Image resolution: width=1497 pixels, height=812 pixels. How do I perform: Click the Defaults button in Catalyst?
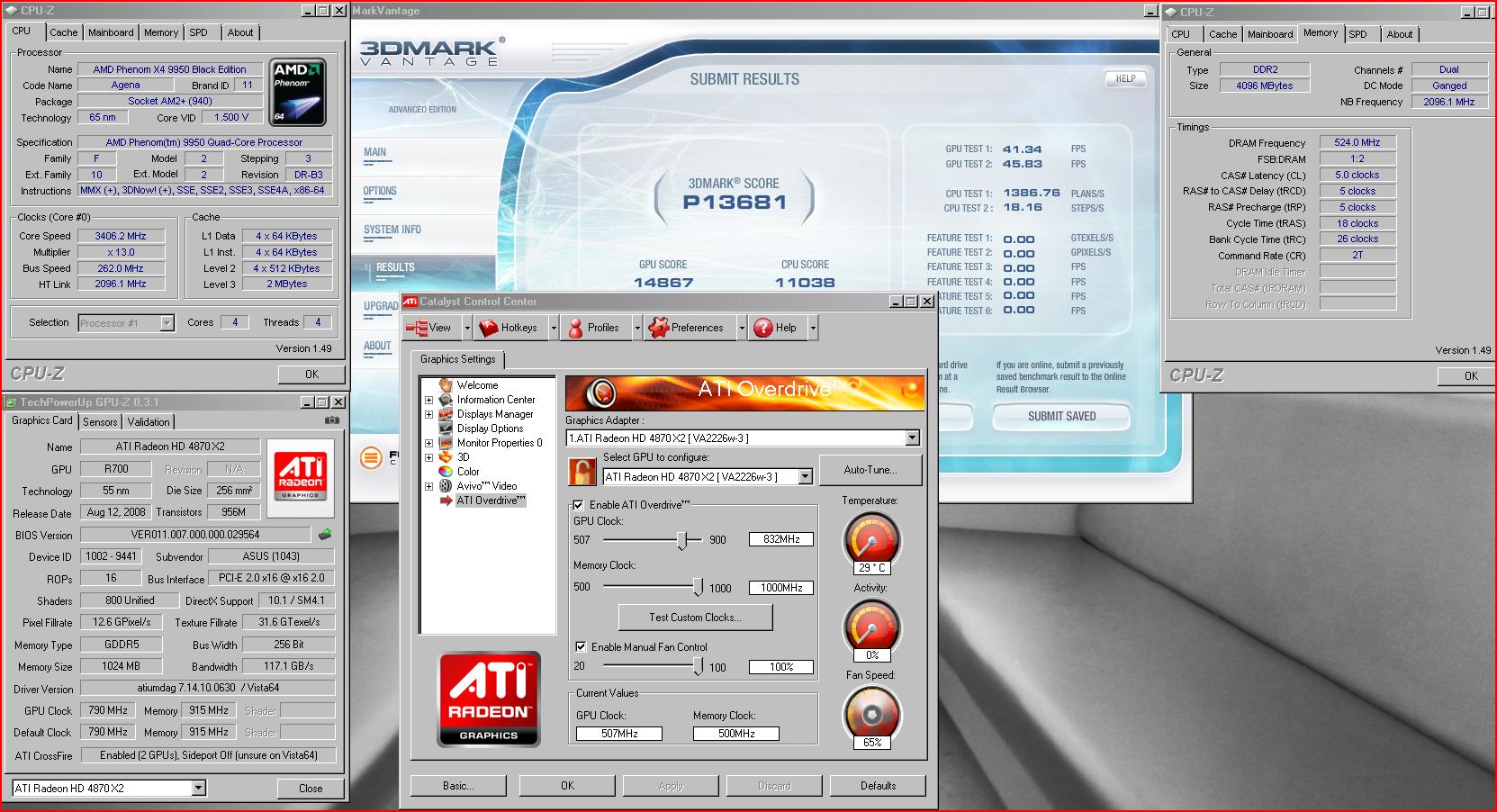click(878, 786)
